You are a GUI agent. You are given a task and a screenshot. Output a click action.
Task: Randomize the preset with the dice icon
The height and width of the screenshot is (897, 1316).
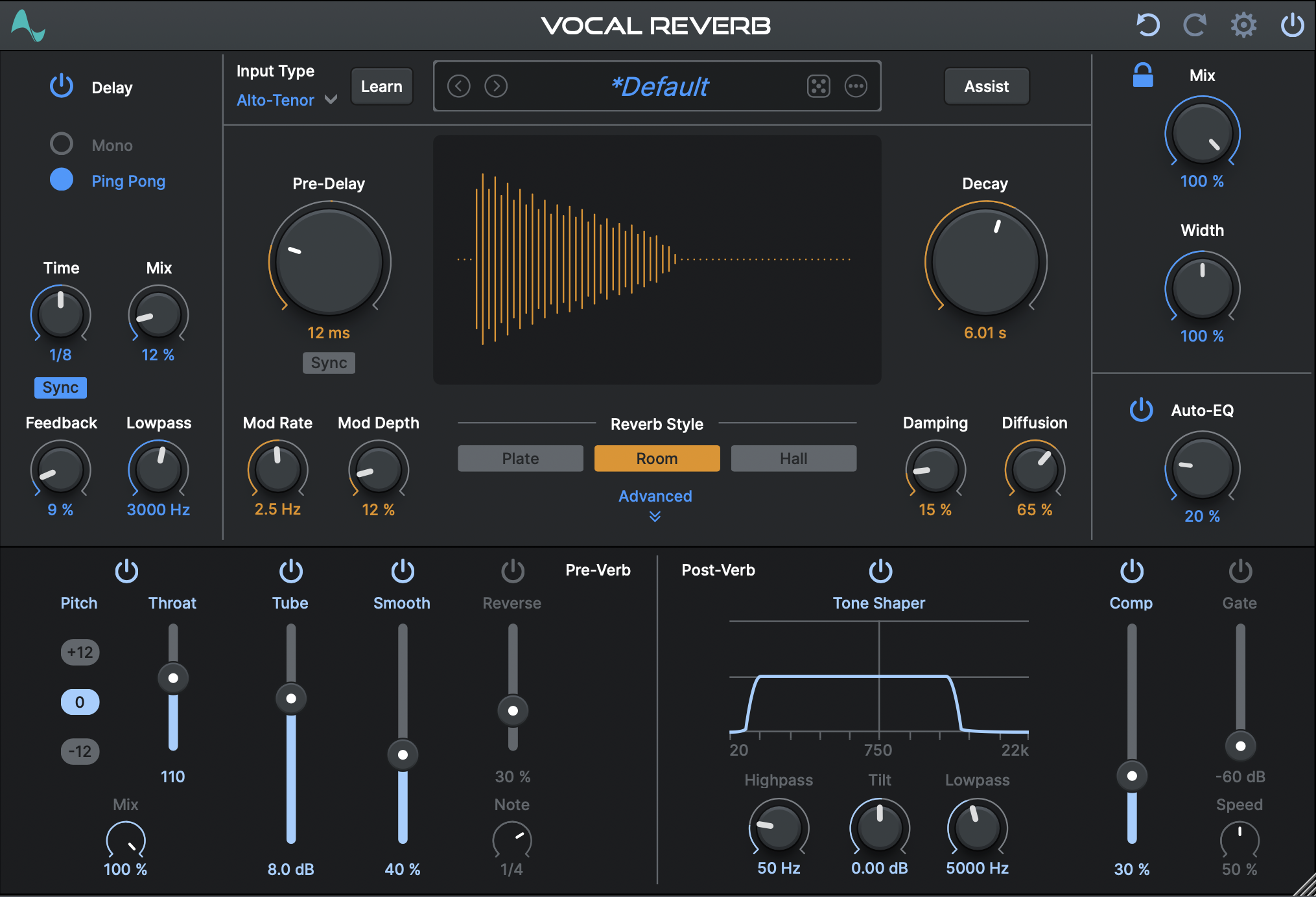(x=819, y=86)
